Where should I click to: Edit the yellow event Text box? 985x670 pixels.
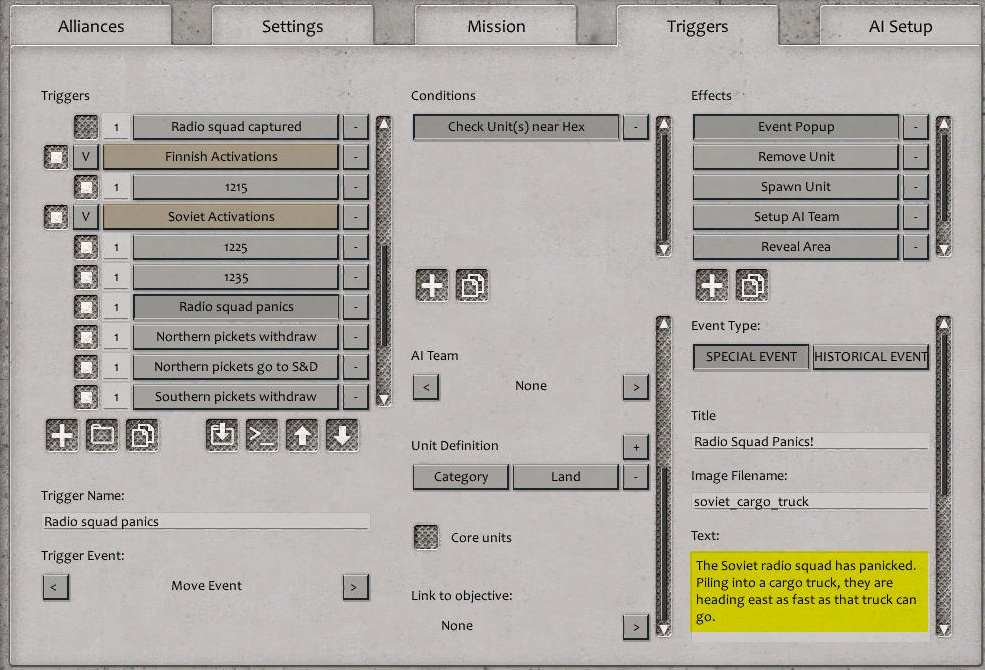(x=809, y=592)
